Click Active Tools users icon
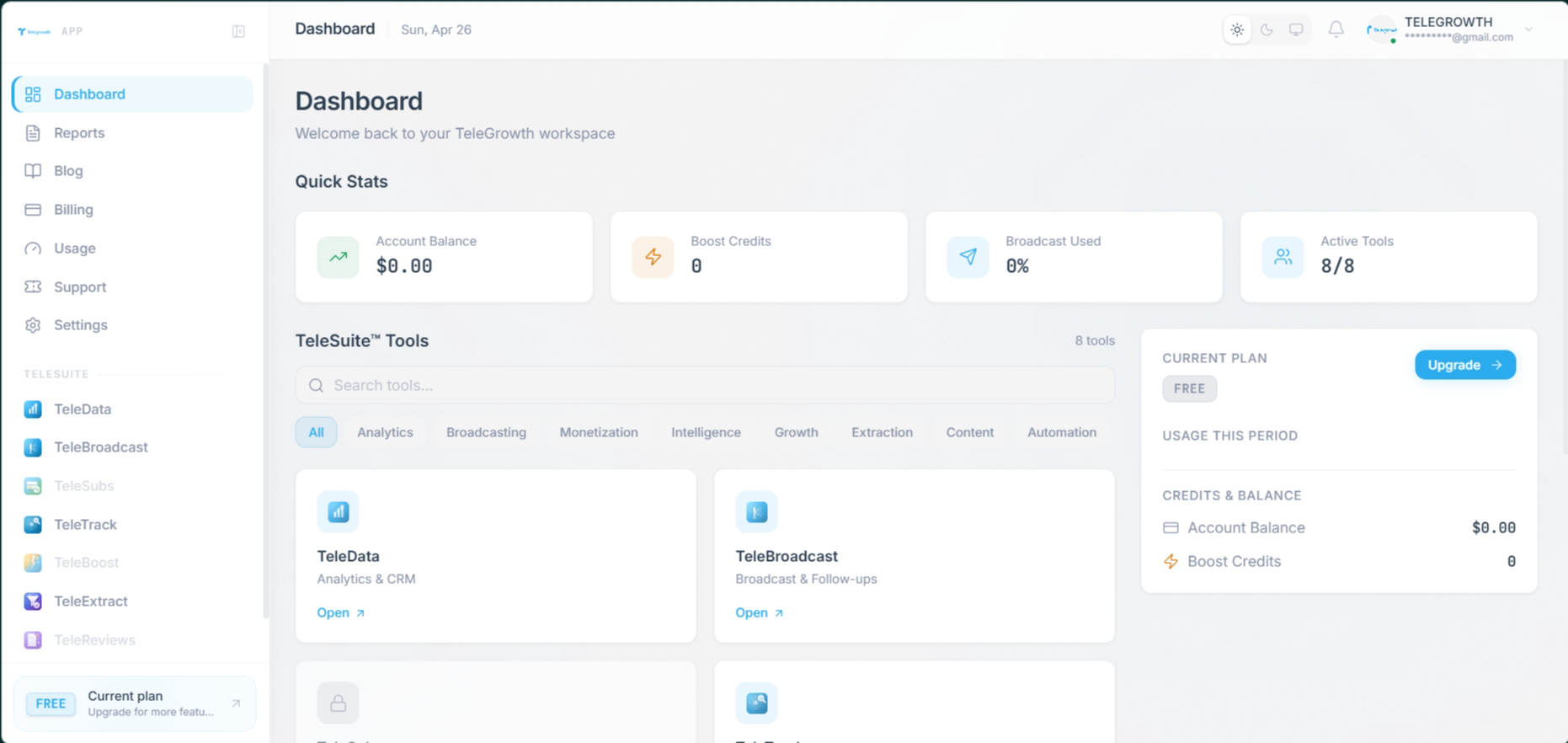The image size is (1568, 743). (1283, 257)
